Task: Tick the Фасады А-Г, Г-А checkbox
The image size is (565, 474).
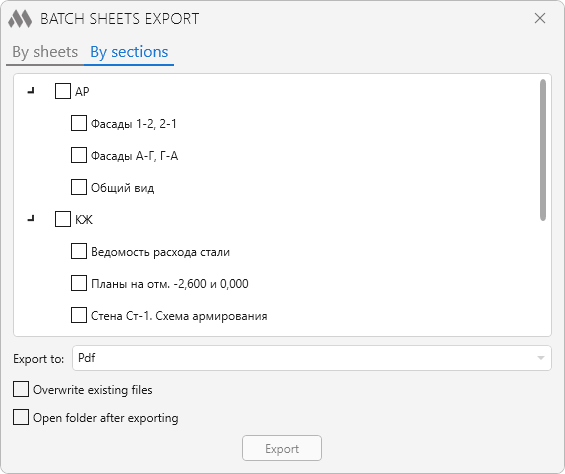Action: [79, 155]
